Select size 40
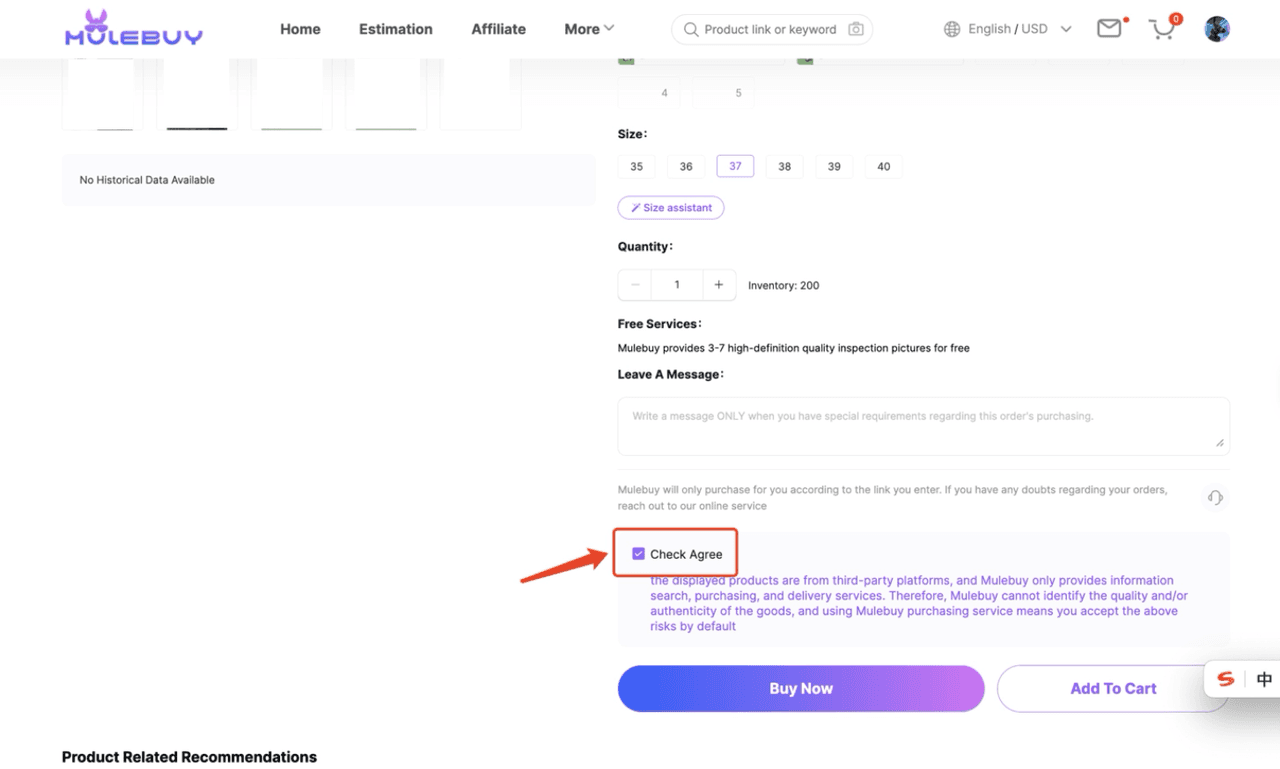The height and width of the screenshot is (769, 1280). (883, 166)
